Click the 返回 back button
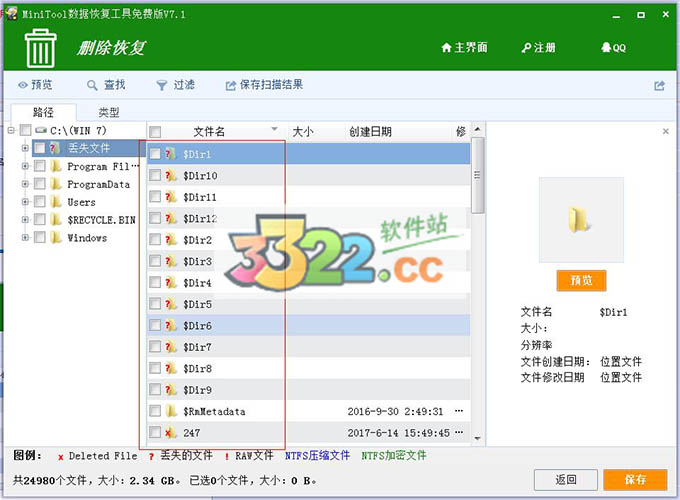 coord(566,480)
